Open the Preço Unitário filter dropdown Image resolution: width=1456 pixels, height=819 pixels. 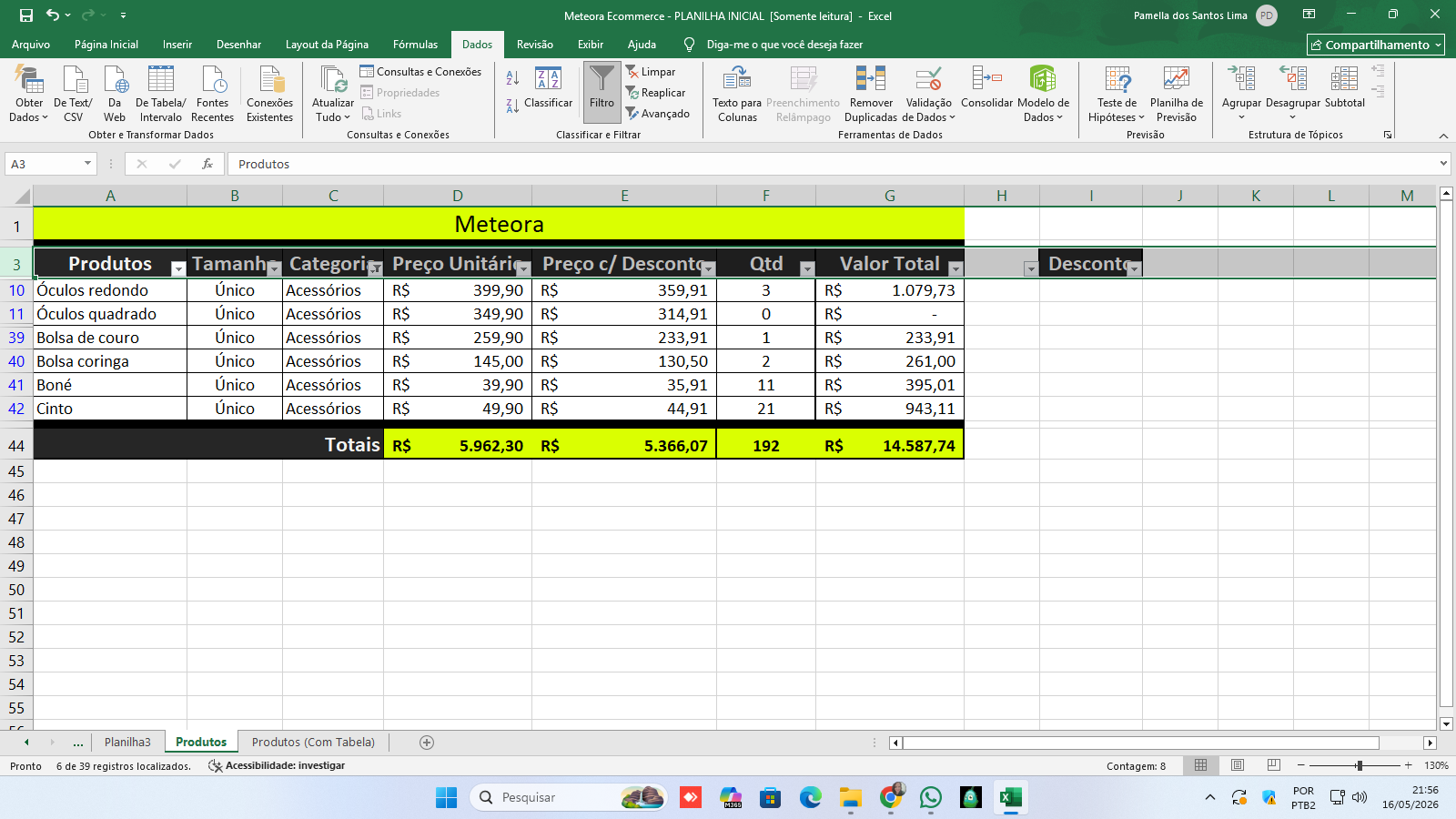pos(523,268)
